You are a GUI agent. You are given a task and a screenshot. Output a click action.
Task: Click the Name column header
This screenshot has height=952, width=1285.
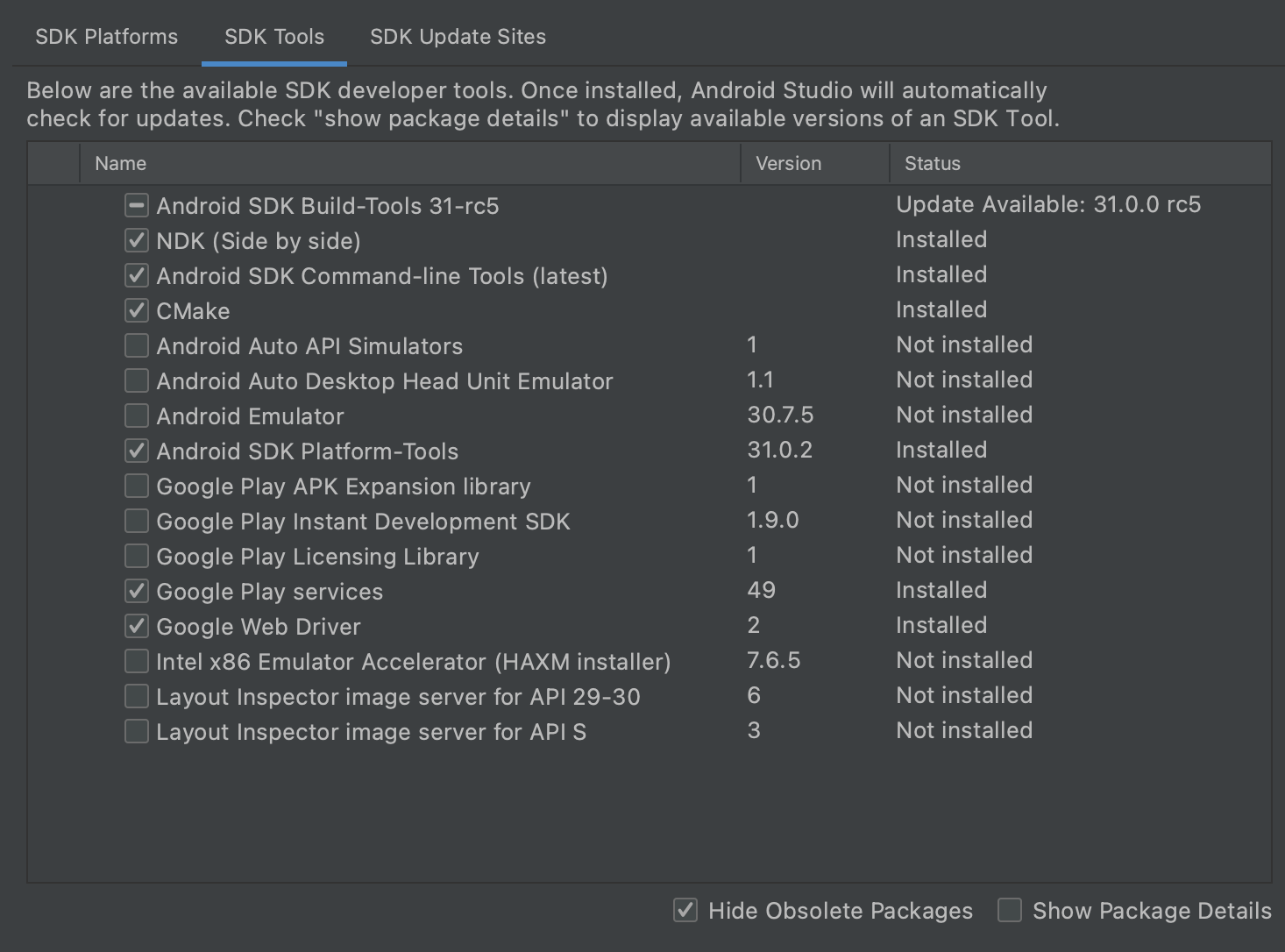(121, 164)
